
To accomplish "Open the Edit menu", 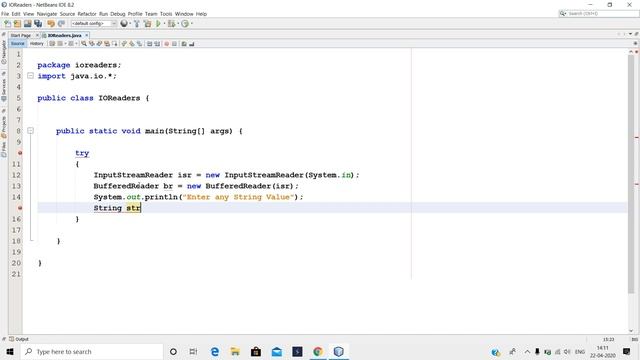I will (16, 14).
